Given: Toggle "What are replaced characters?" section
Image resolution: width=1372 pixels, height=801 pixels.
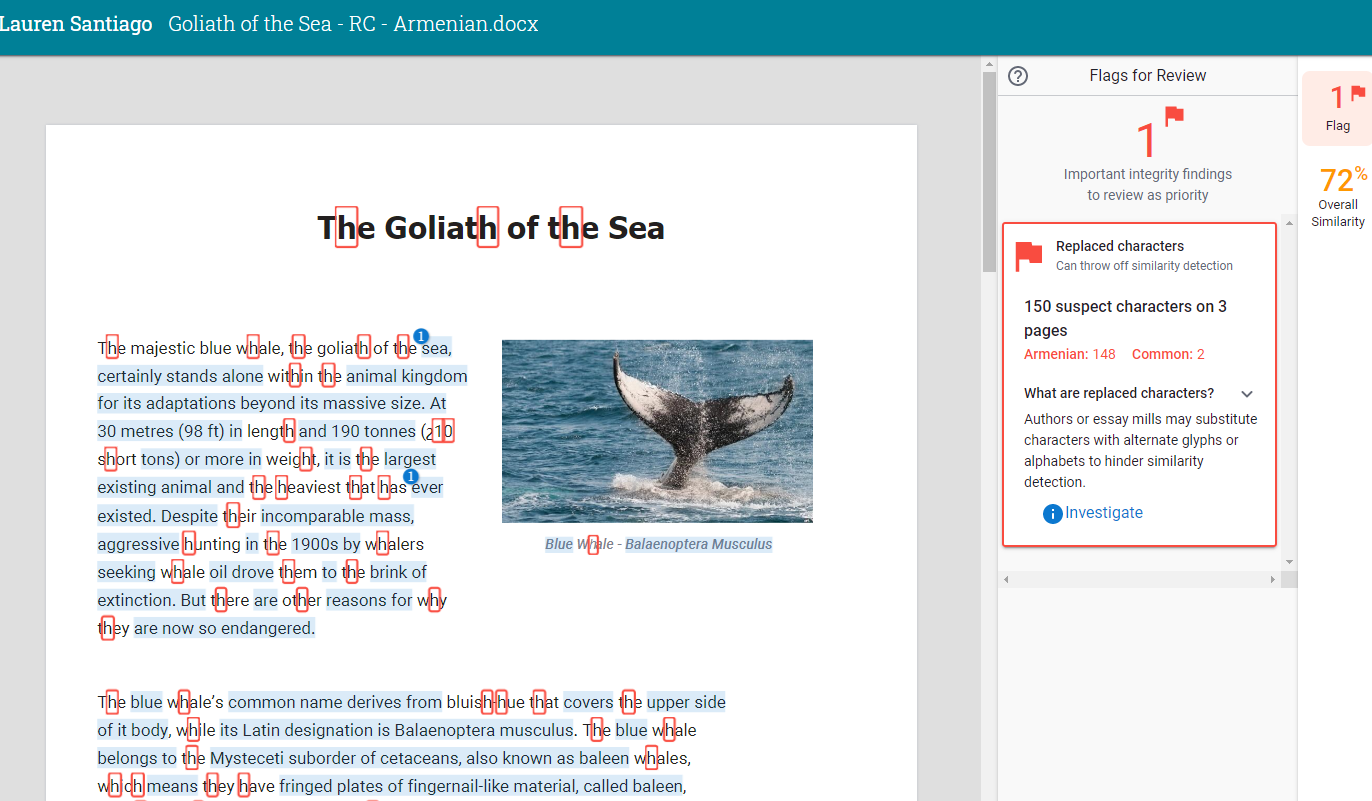Looking at the screenshot, I should pyautogui.click(x=1119, y=393).
